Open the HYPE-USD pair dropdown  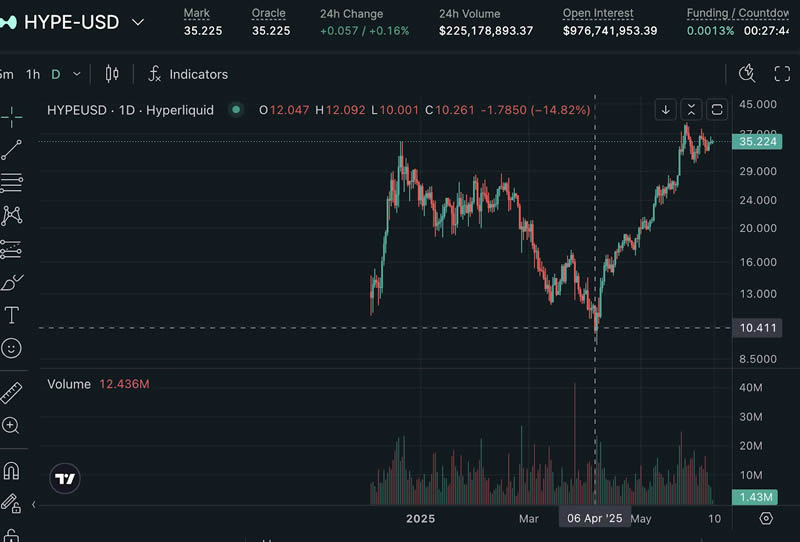coord(137,22)
